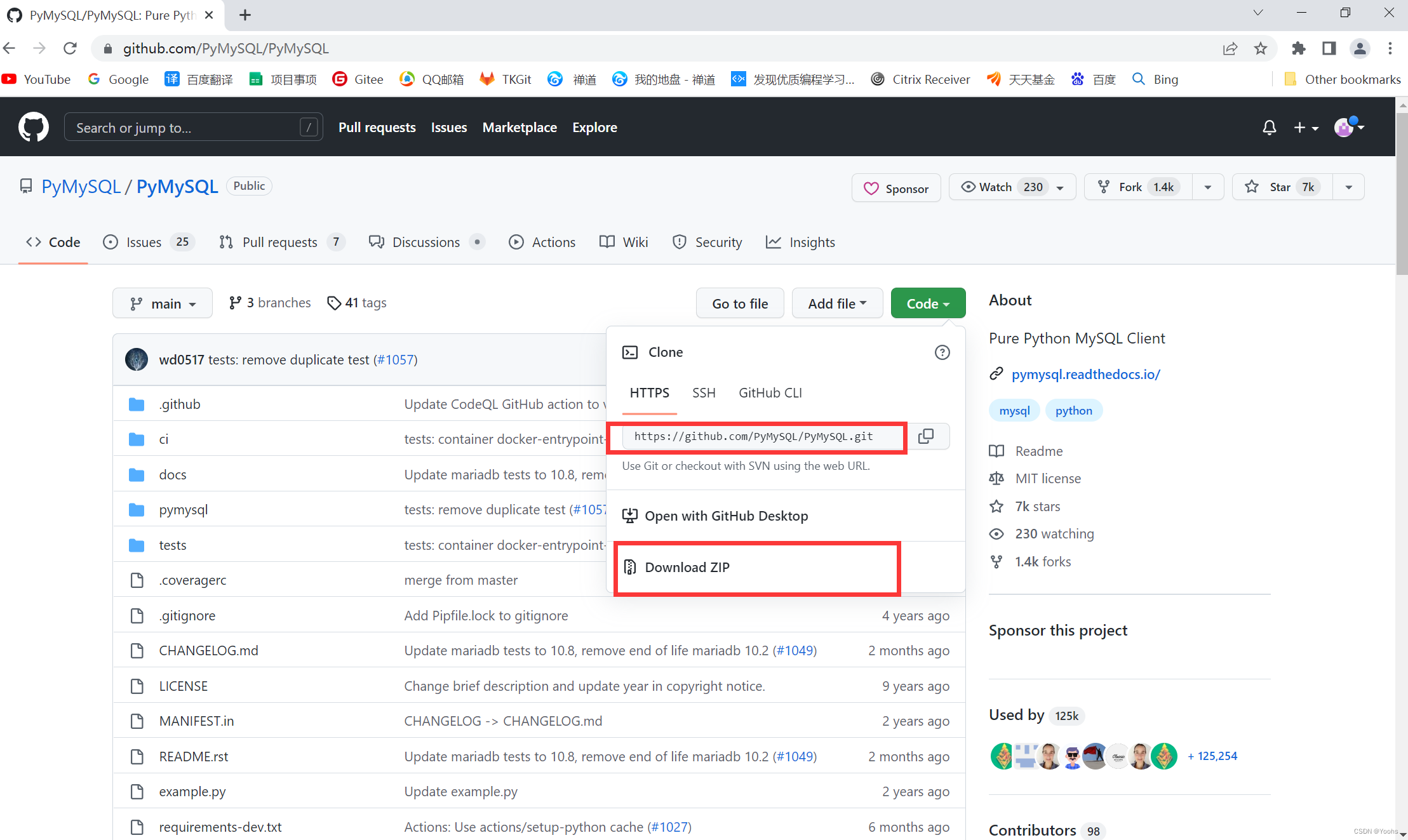This screenshot has width=1408, height=840.
Task: Open Gitee bookmark
Action: [x=358, y=79]
